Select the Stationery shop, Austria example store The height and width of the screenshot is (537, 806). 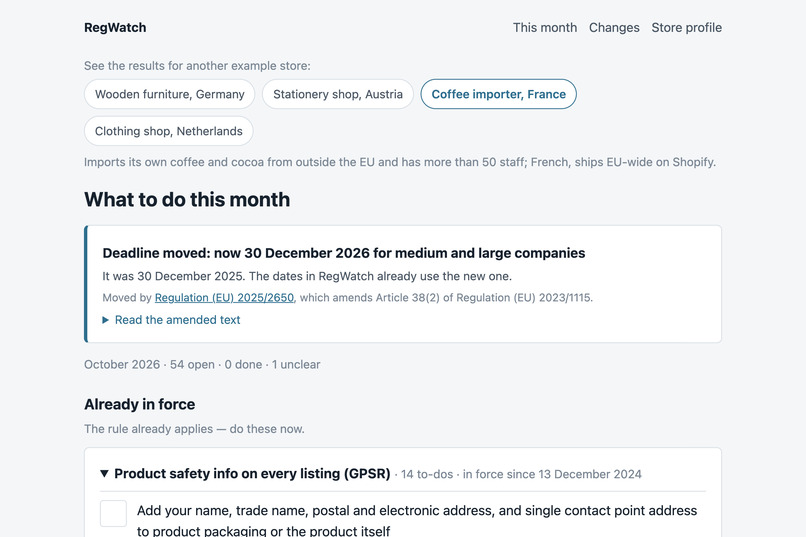tap(338, 94)
